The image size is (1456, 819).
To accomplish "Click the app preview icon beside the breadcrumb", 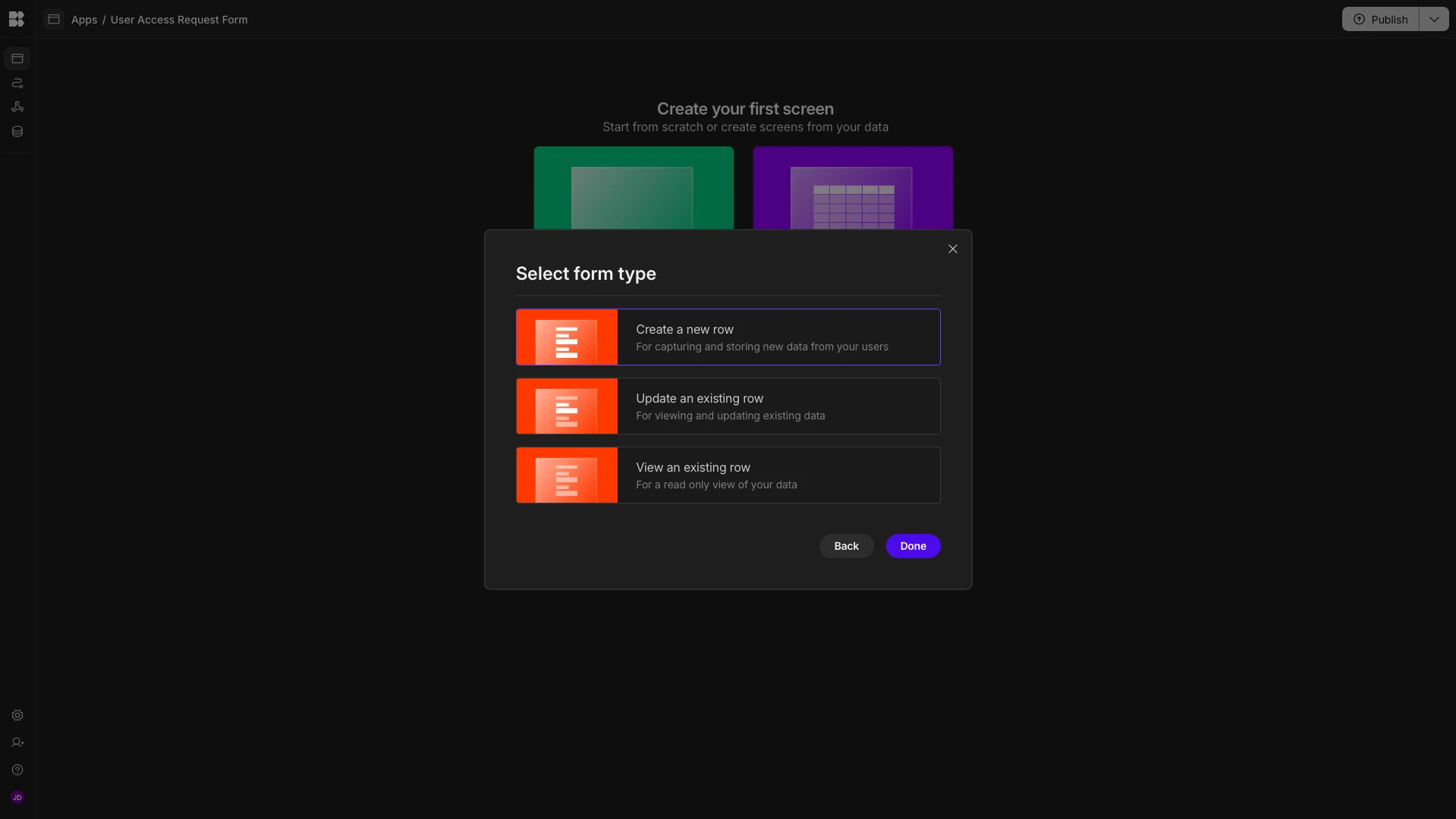I will click(x=53, y=19).
